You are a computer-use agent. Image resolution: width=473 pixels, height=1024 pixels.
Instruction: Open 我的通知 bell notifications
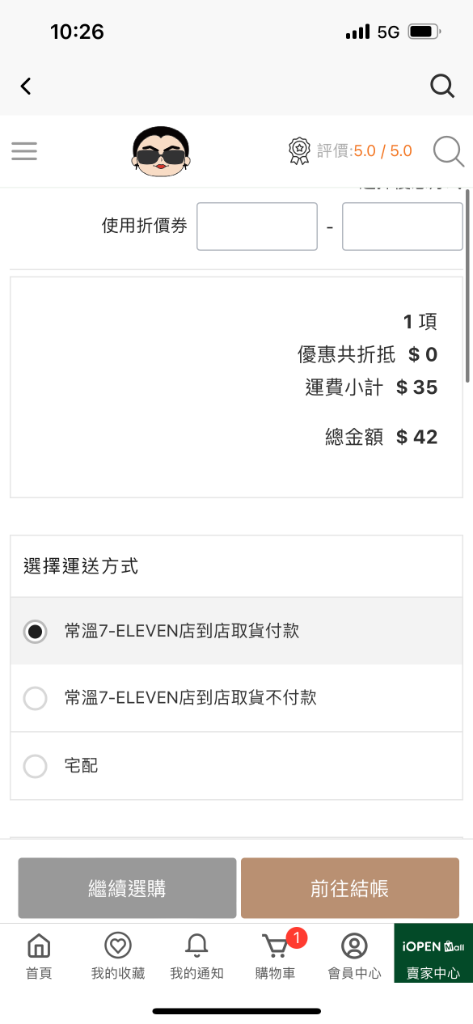197,955
